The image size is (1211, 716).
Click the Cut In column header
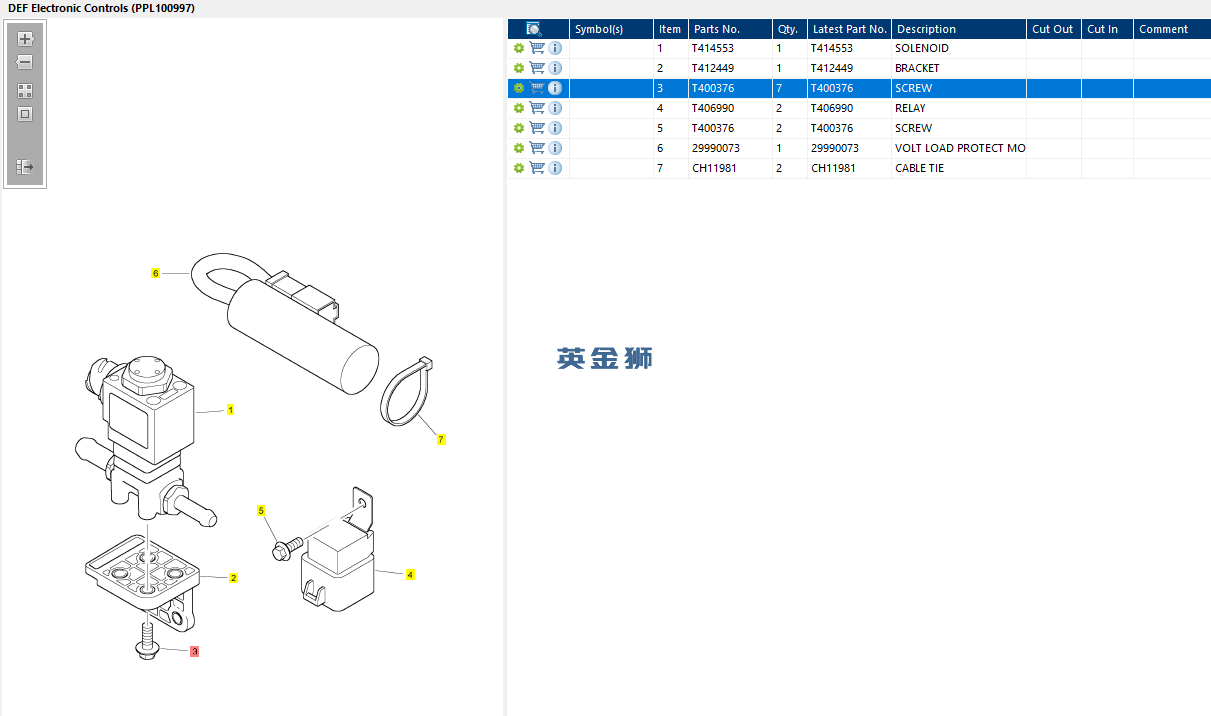pos(1107,29)
